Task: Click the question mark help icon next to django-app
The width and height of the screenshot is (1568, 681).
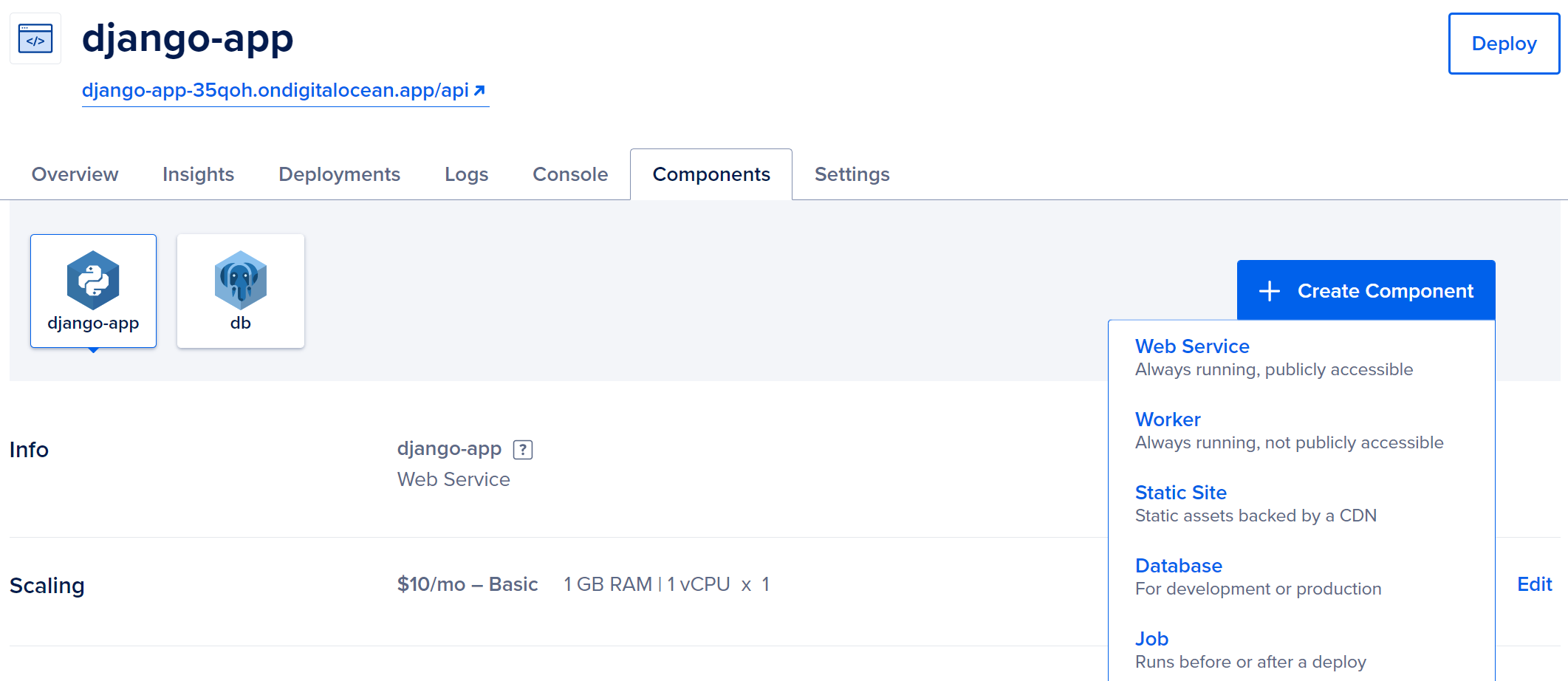Action: coord(523,450)
